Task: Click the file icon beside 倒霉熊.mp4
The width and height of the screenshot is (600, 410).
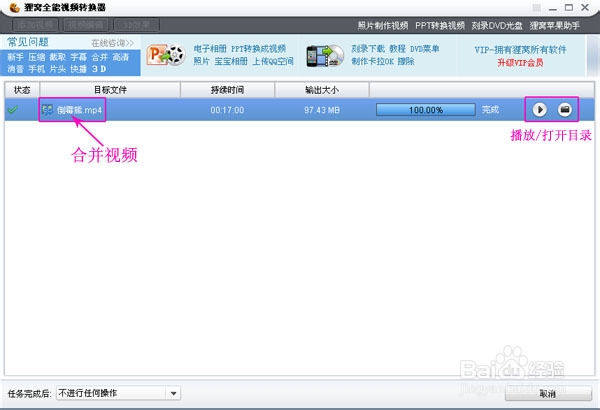Action: point(47,110)
